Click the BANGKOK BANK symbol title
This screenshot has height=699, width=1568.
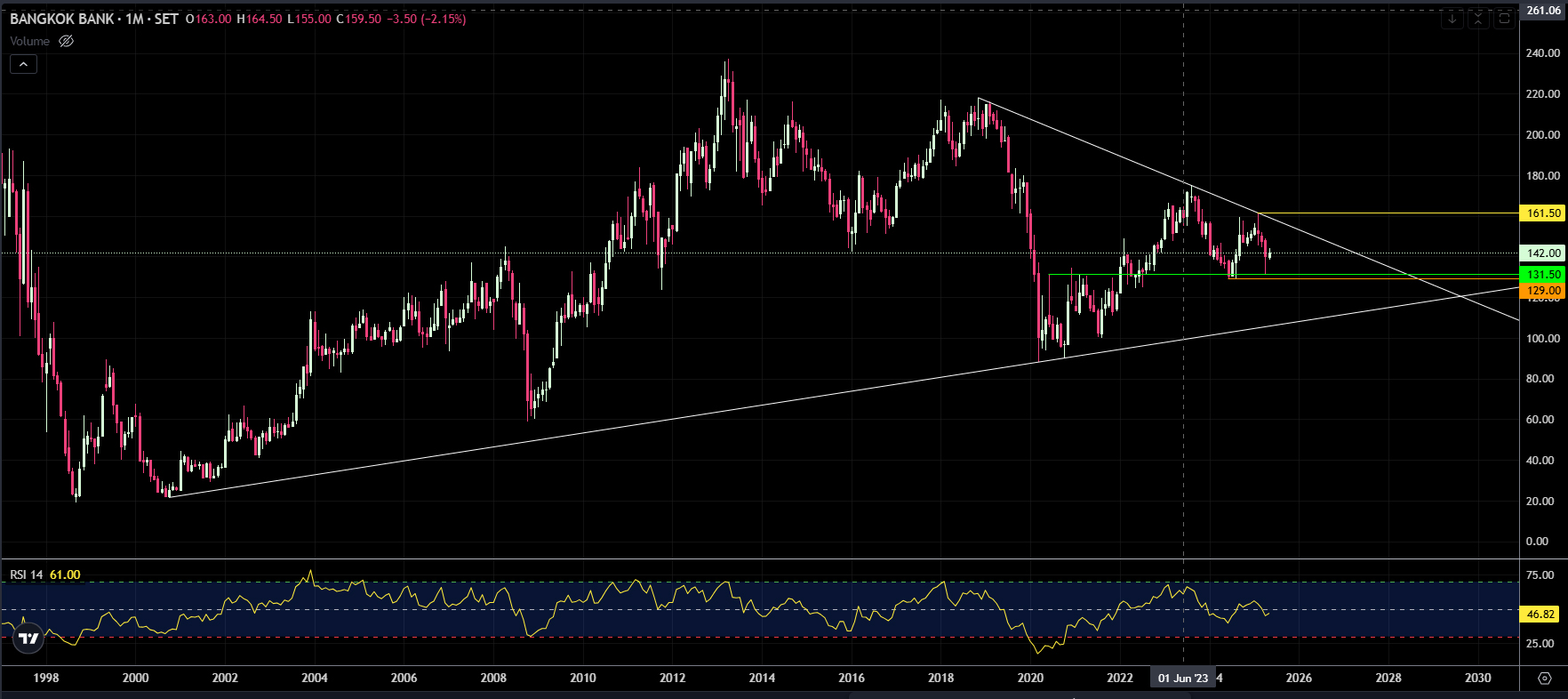coord(62,19)
